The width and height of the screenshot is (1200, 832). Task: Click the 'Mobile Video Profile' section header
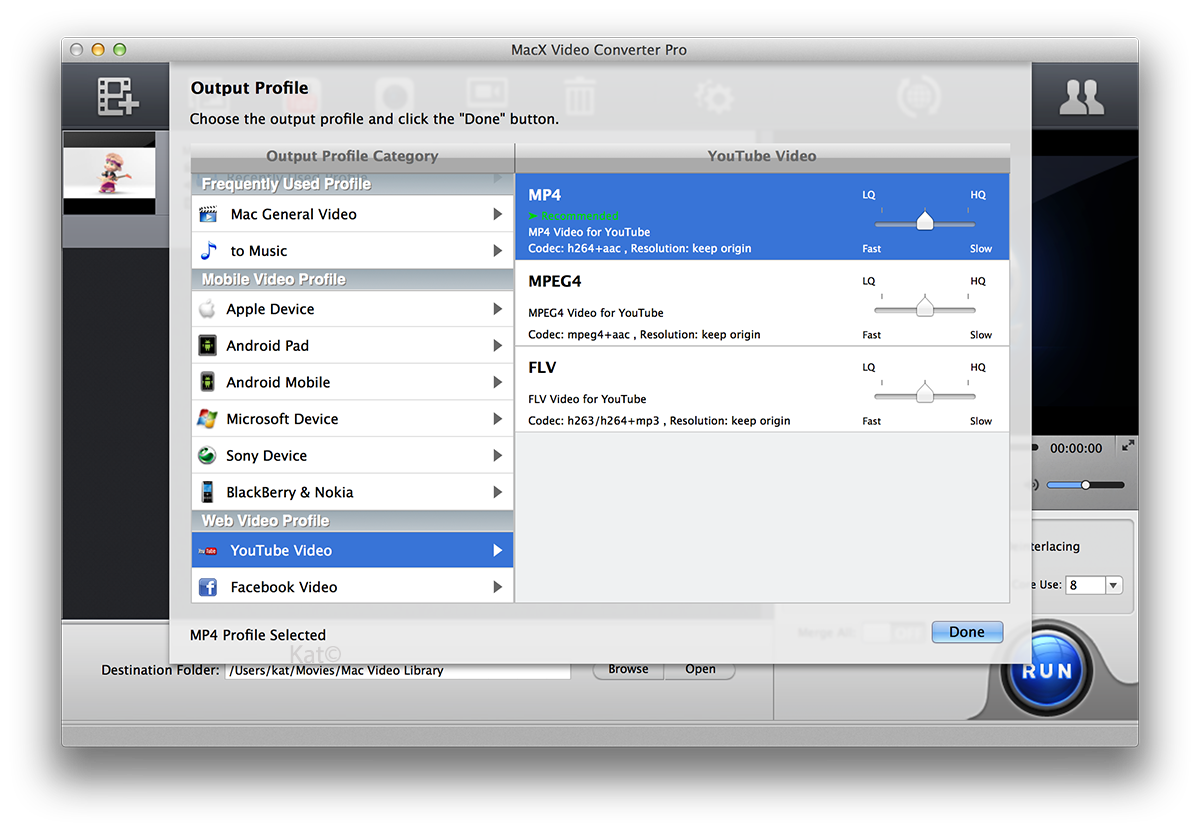coord(352,279)
